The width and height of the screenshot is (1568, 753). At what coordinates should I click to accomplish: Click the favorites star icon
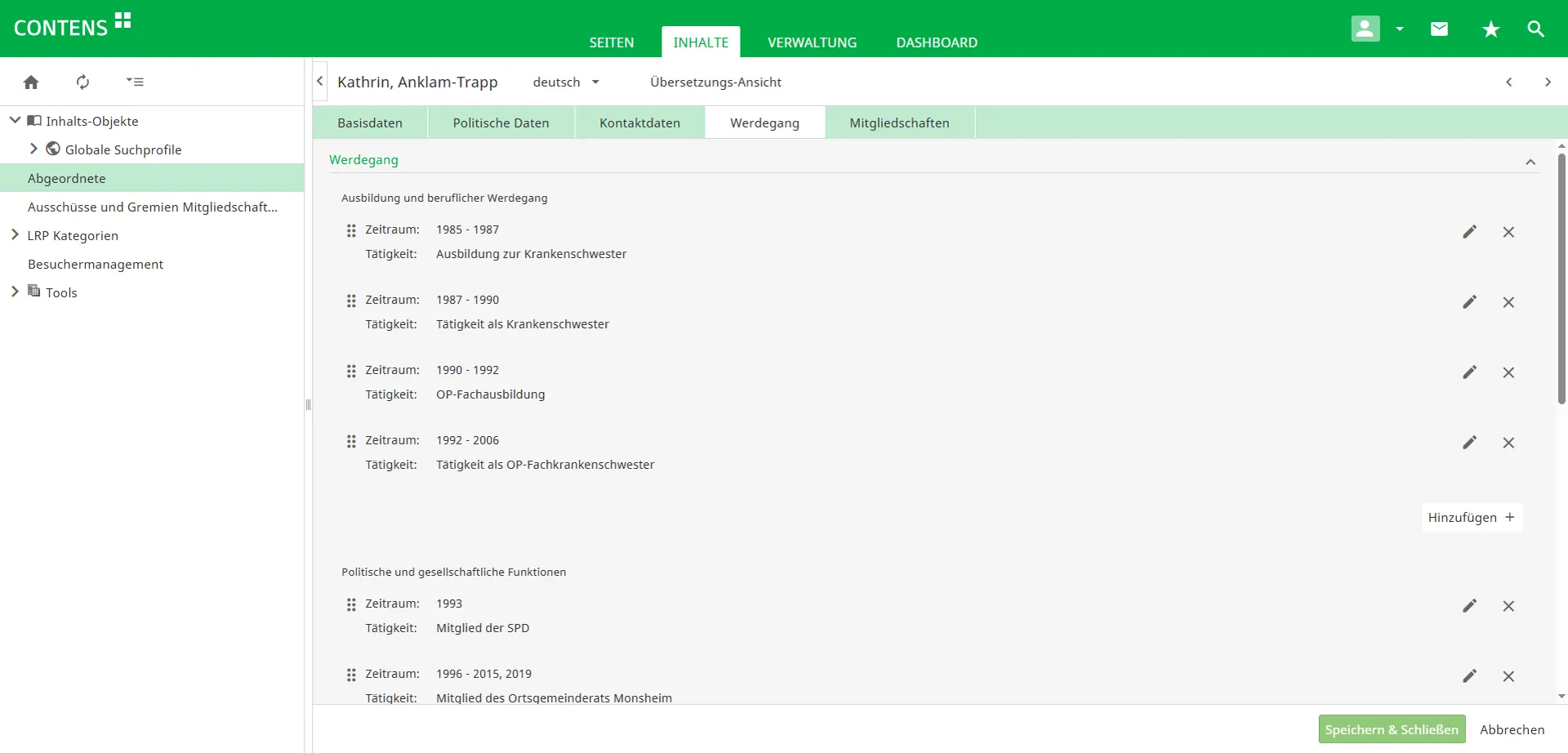[x=1490, y=29]
